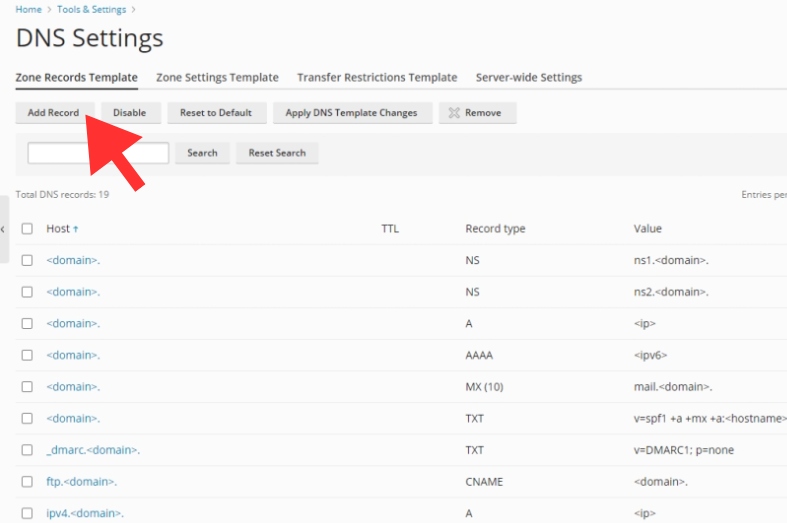
Task: Toggle the select-all checkbox in header
Action: coord(27,229)
